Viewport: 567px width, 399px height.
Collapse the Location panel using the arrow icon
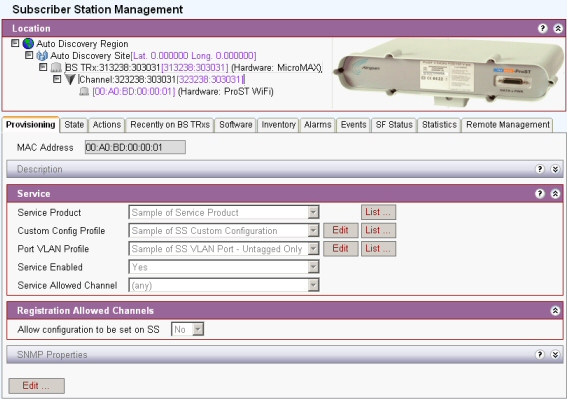coord(558,29)
